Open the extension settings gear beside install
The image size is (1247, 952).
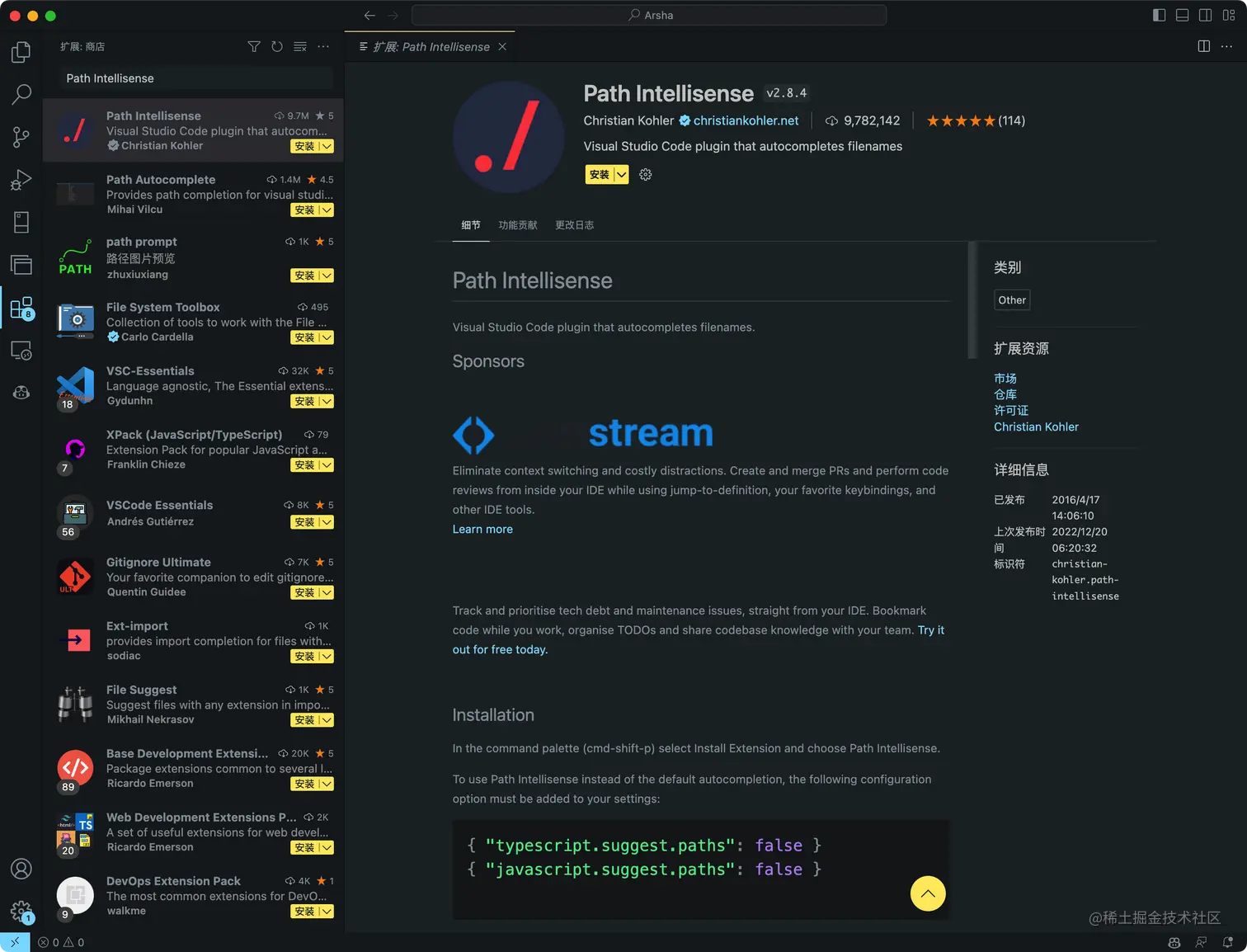(x=646, y=175)
